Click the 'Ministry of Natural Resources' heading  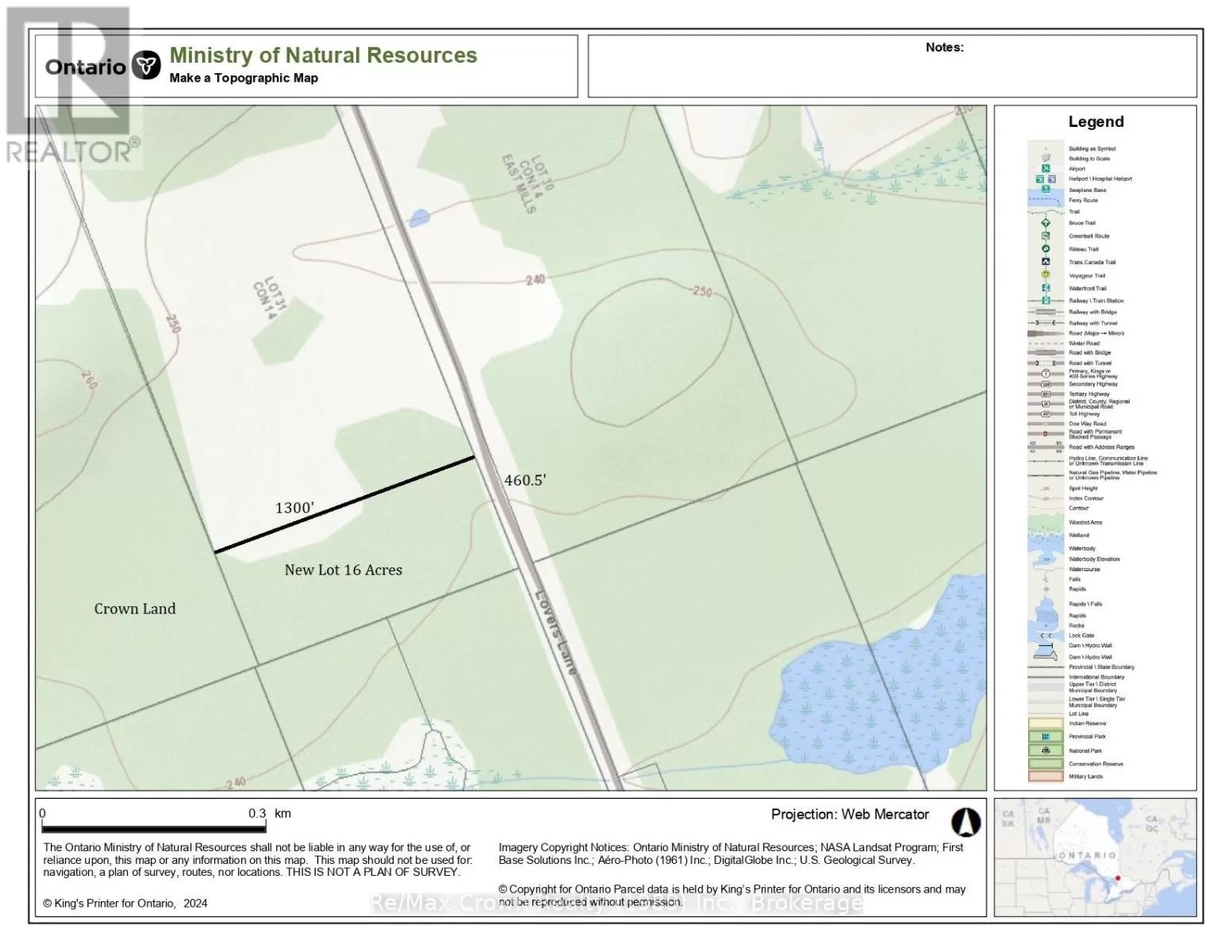(x=323, y=56)
